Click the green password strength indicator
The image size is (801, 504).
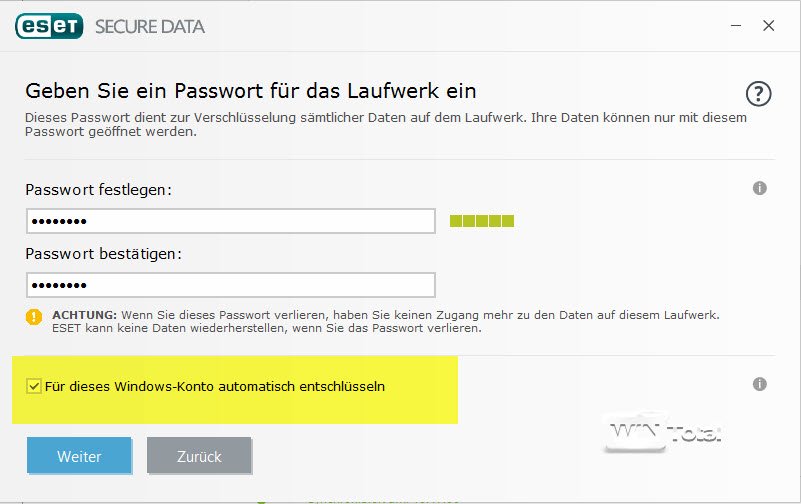click(481, 220)
